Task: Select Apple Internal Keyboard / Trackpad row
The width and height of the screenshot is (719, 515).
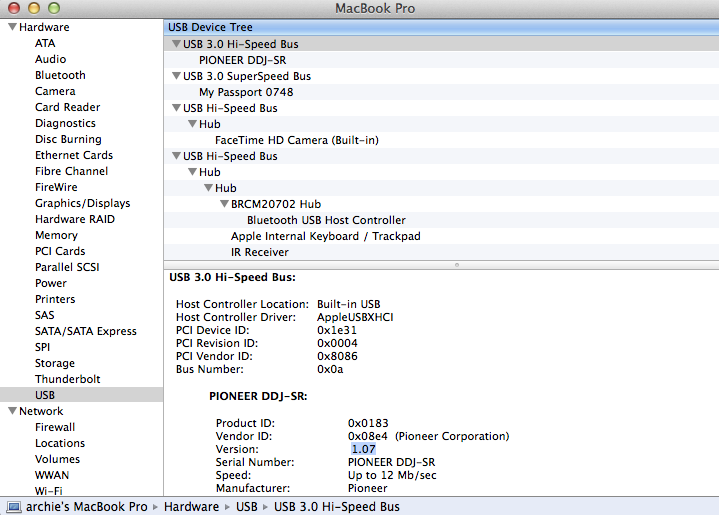Action: click(441, 236)
